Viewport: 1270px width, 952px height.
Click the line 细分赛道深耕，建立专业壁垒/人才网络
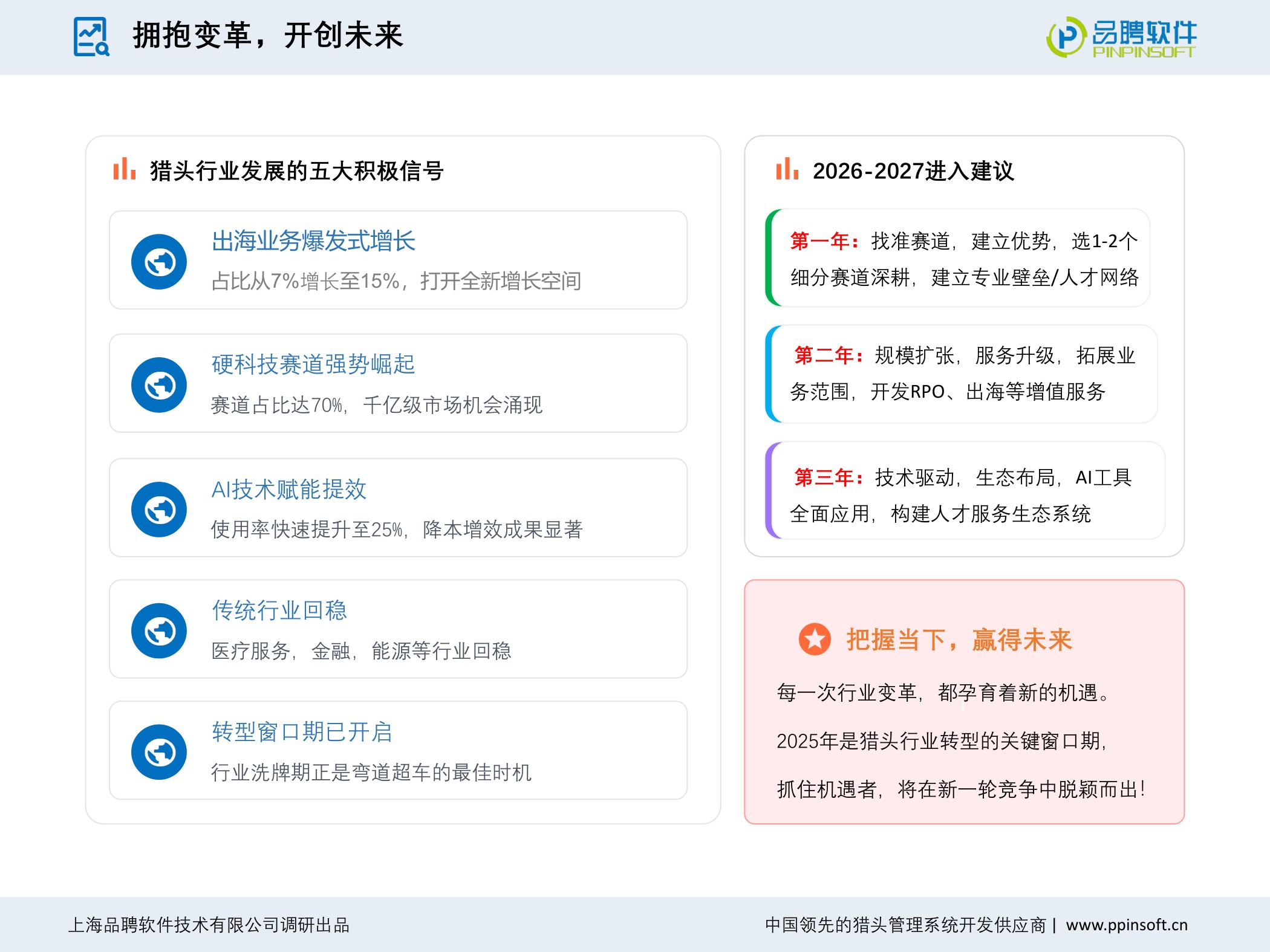pyautogui.click(x=965, y=277)
